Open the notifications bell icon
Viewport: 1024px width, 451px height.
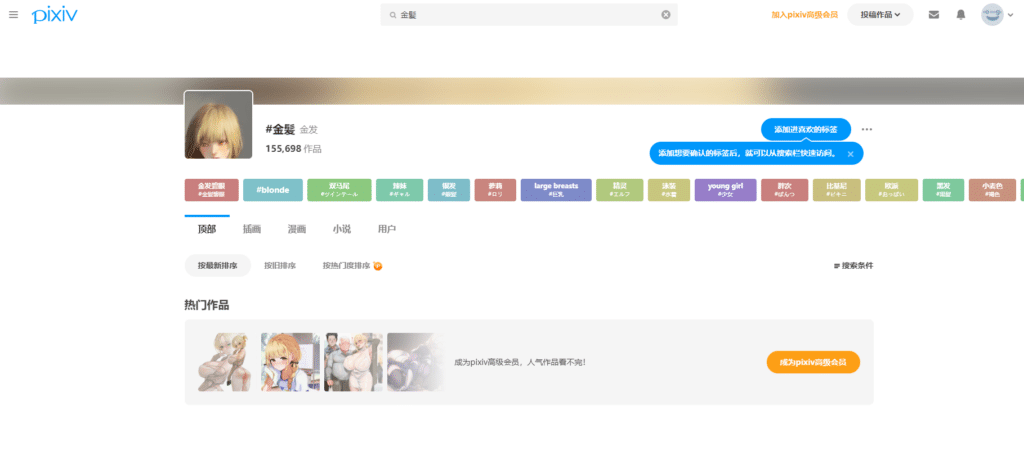(961, 14)
